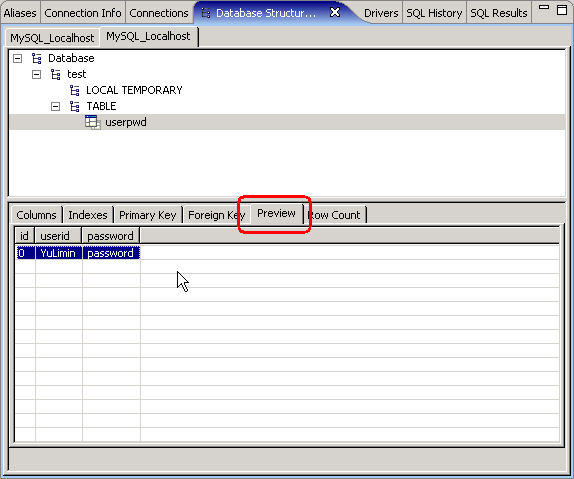This screenshot has width=574, height=479.
Task: Click the Database root node icon
Action: (x=37, y=58)
